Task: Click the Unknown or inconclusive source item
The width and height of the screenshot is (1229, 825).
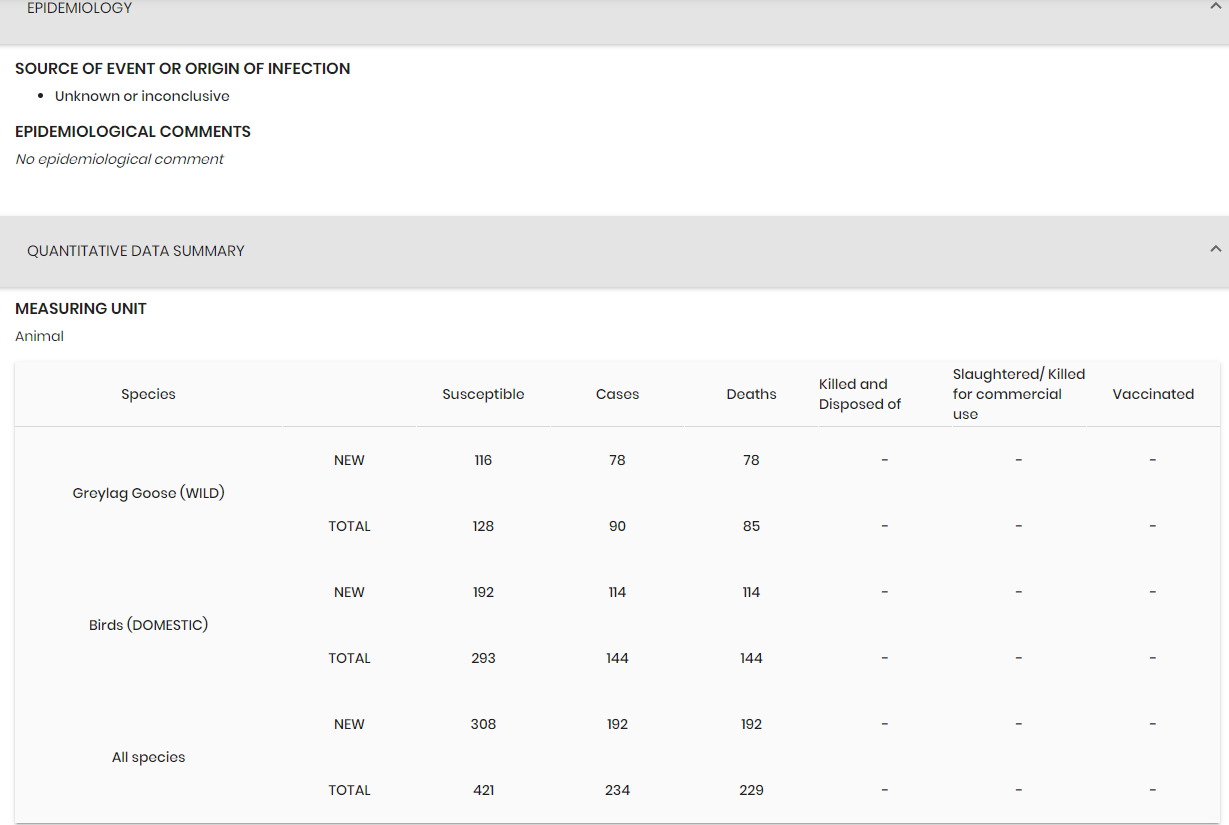Action: click(x=142, y=96)
